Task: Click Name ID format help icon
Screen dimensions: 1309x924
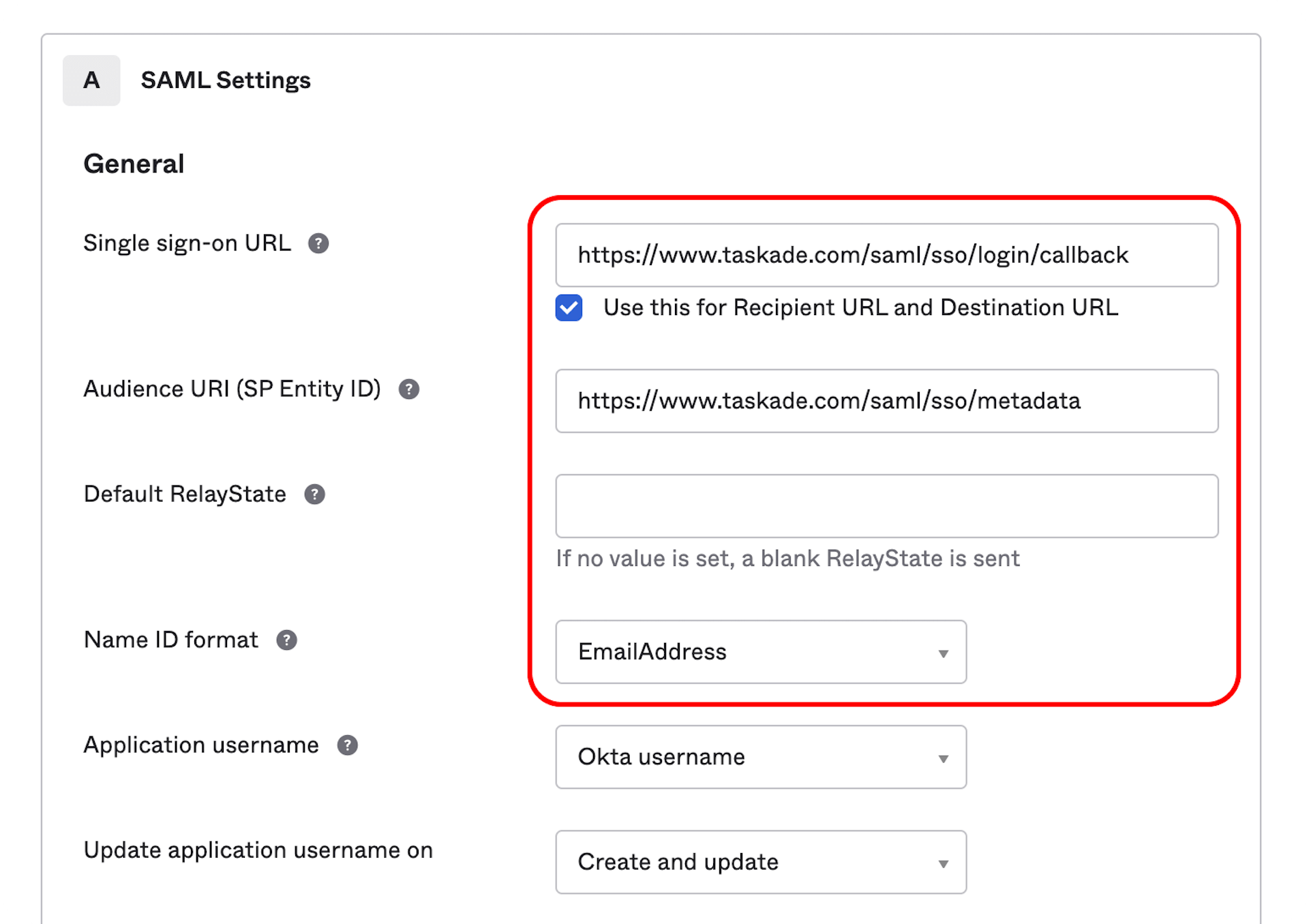Action: tap(286, 640)
